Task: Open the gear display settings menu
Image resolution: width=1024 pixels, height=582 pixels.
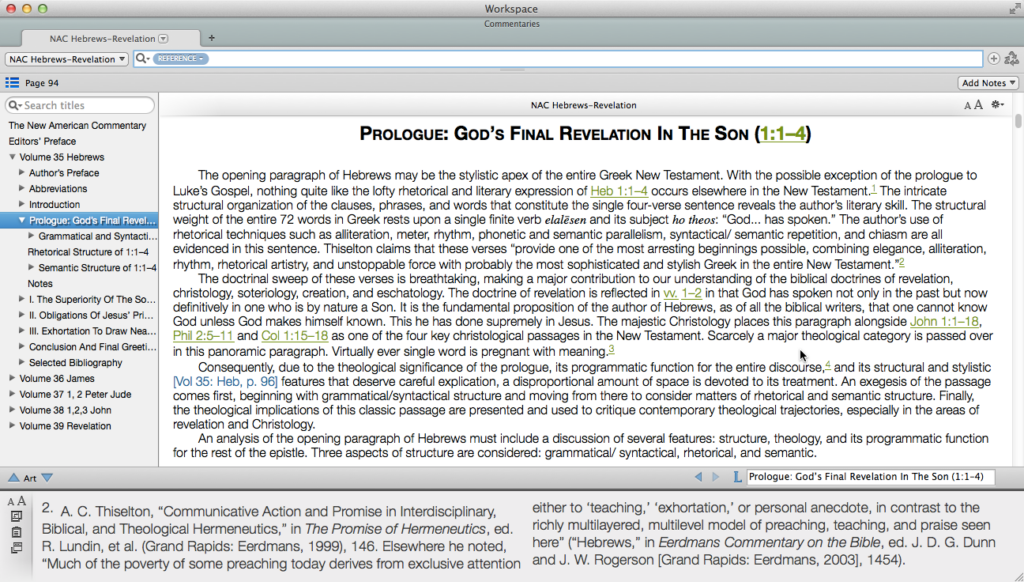Action: [996, 105]
